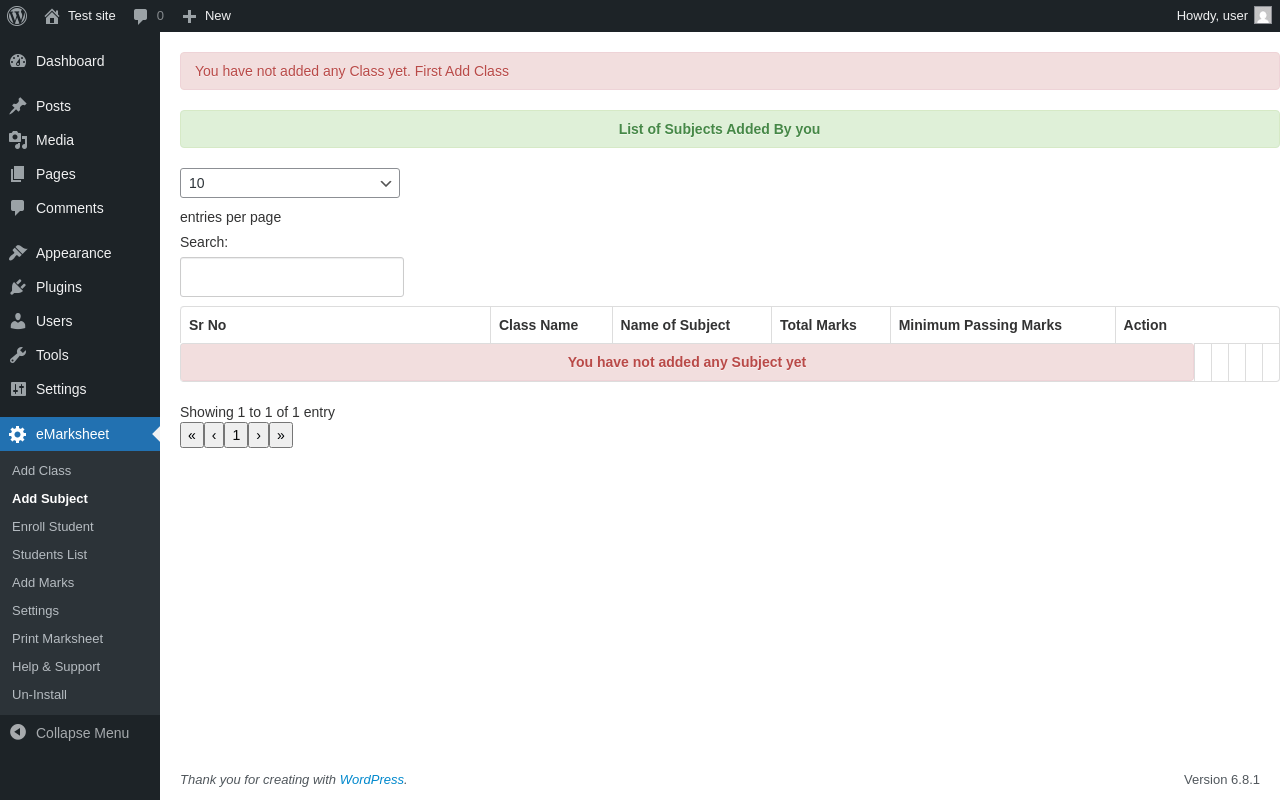Go to next page with › button
This screenshot has height=800, width=1280.
[258, 435]
